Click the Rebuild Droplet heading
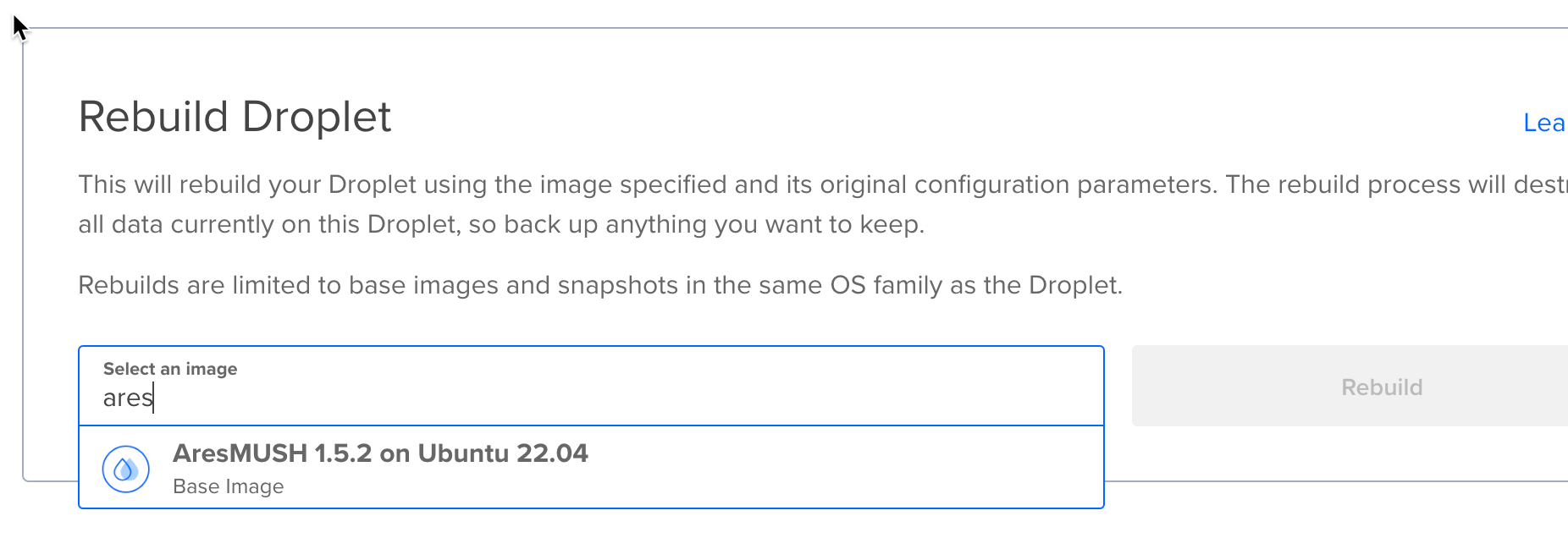Image resolution: width=1568 pixels, height=538 pixels. tap(235, 117)
